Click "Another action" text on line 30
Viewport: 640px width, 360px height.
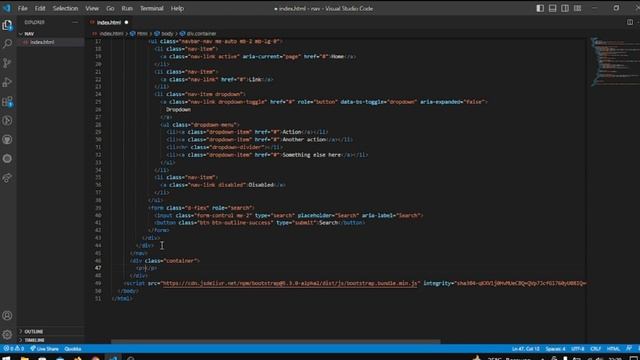click(304, 140)
